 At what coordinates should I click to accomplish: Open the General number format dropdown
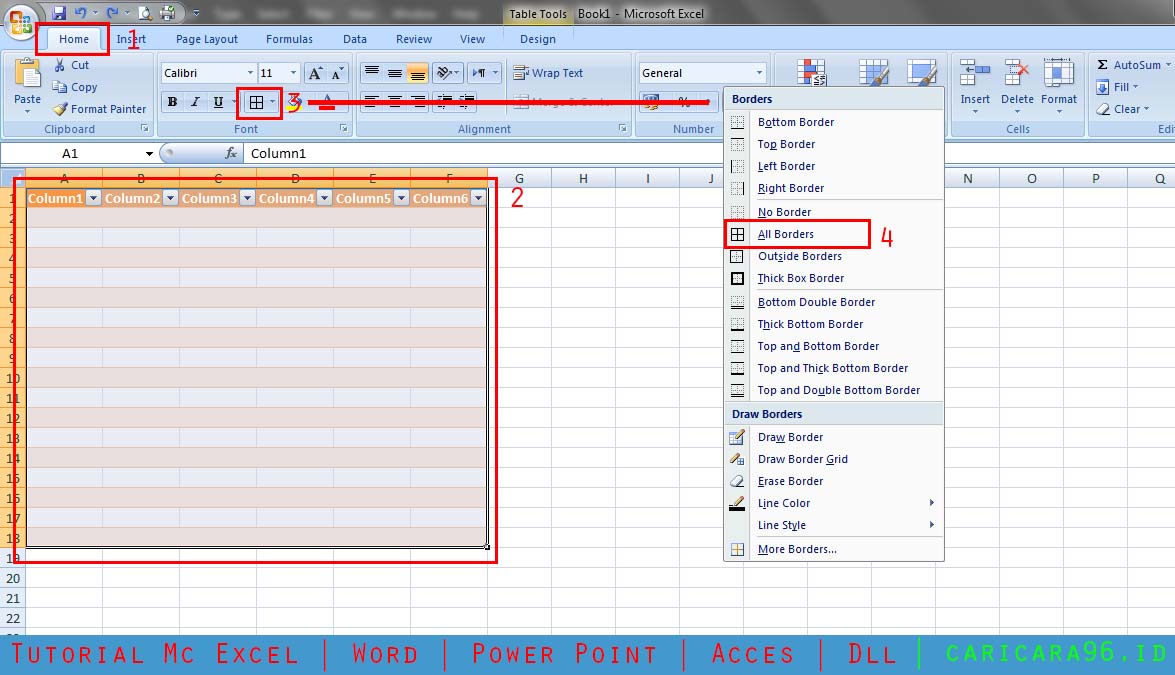(759, 72)
